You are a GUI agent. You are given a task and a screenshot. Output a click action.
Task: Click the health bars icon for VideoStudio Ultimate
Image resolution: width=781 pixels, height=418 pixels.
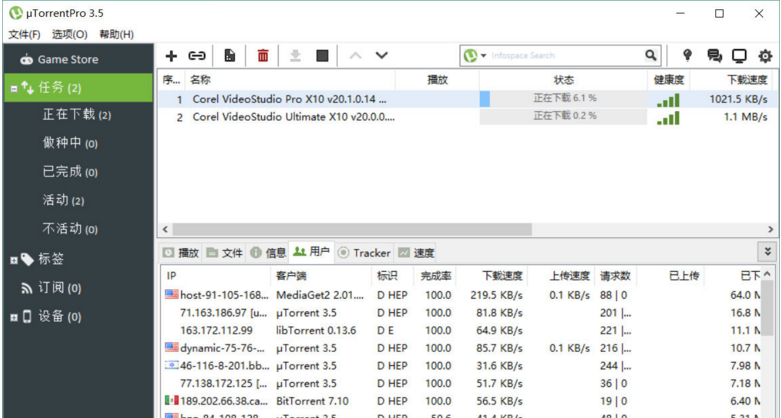click(668, 118)
